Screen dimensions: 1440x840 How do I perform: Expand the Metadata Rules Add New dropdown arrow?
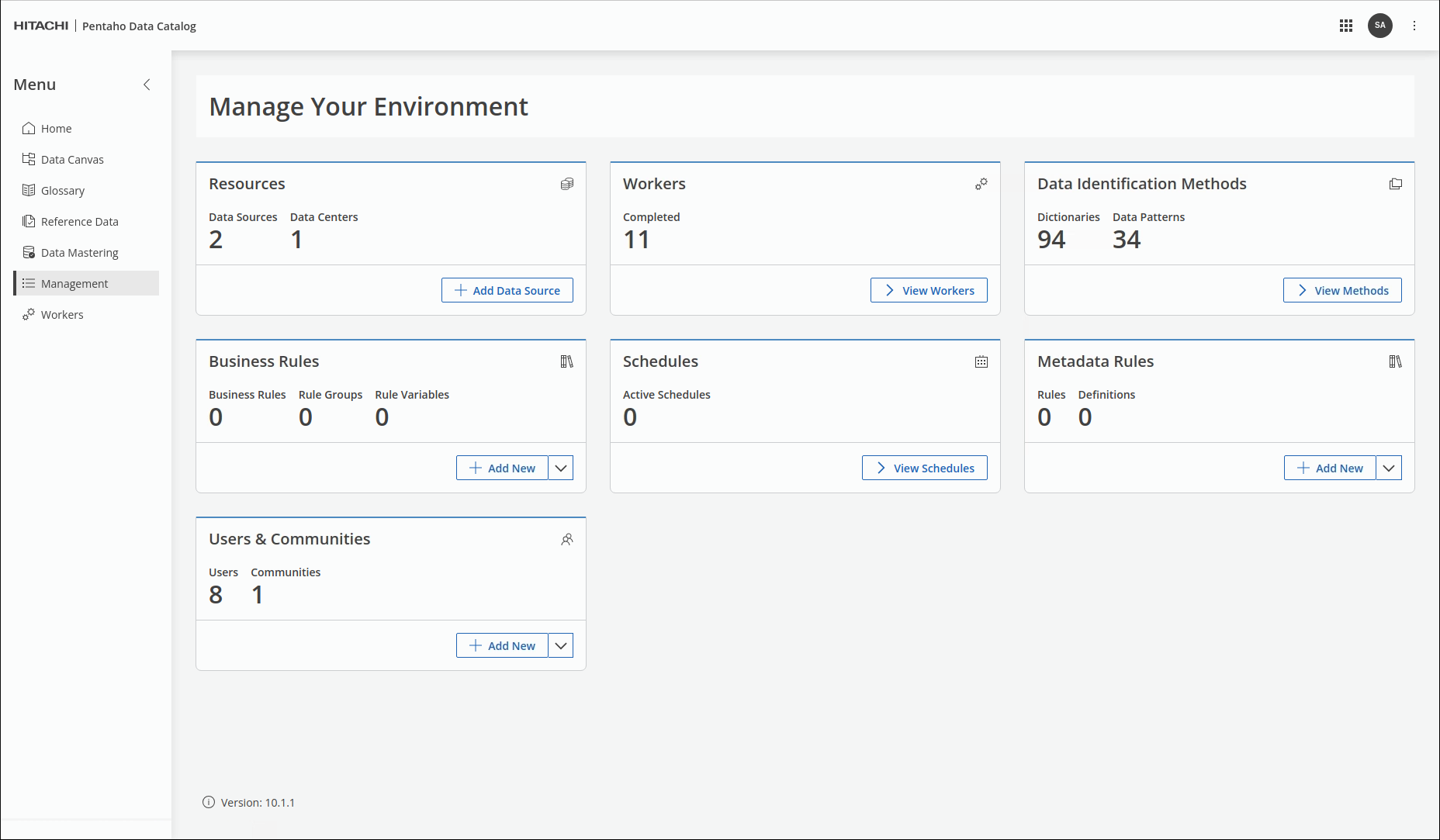(1389, 468)
